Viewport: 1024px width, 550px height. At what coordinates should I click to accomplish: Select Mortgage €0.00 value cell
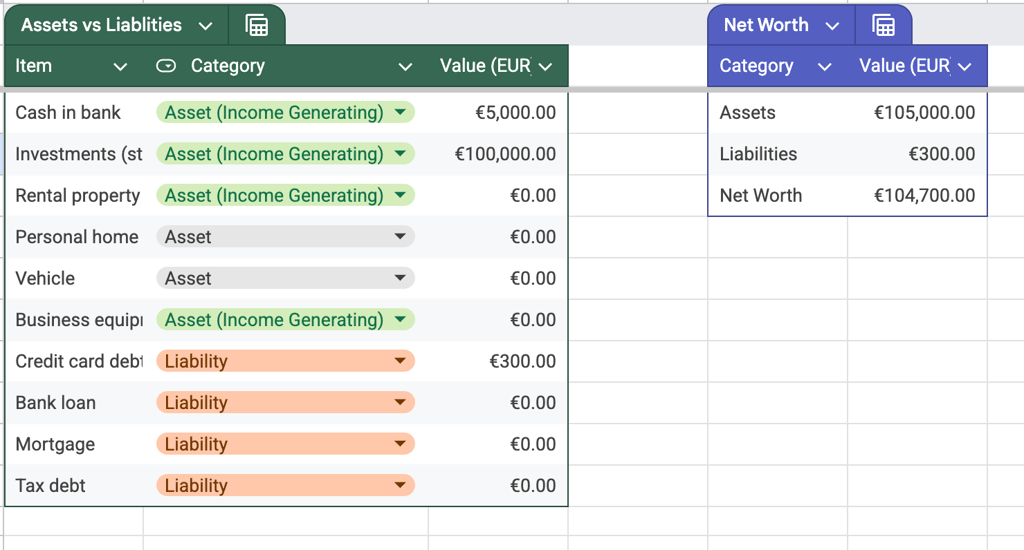tap(498, 444)
